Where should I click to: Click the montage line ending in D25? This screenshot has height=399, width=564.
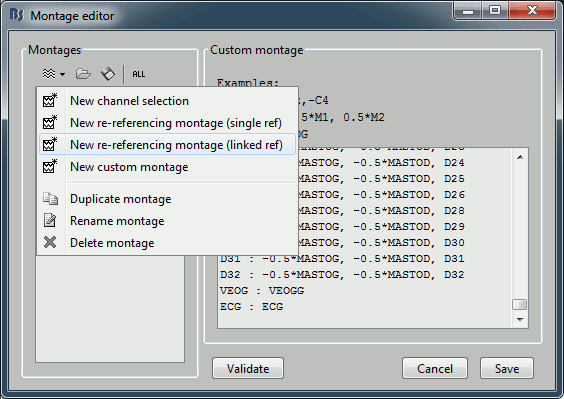[x=381, y=178]
